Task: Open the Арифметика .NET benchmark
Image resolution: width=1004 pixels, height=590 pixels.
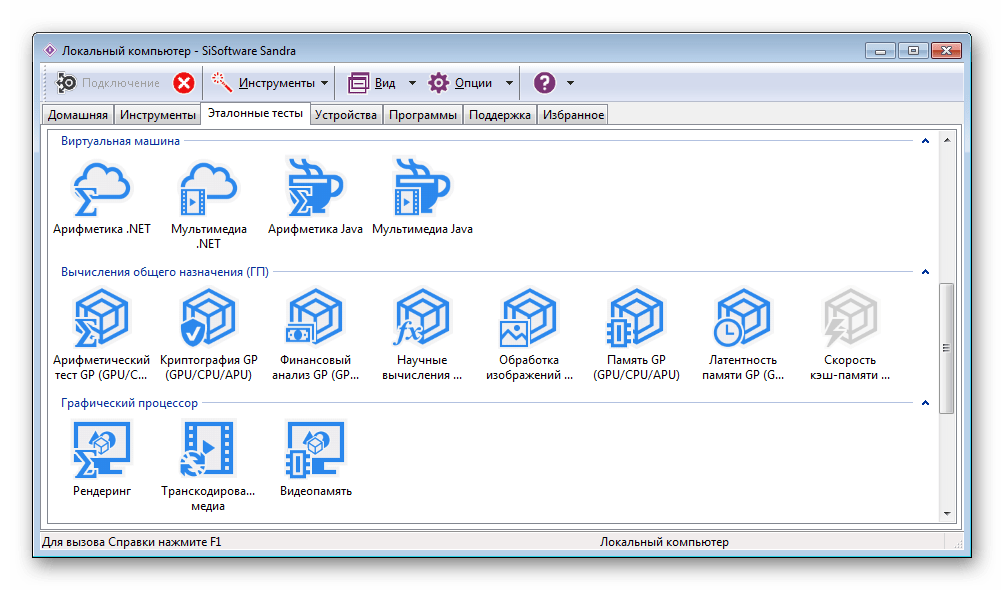Action: (x=101, y=189)
